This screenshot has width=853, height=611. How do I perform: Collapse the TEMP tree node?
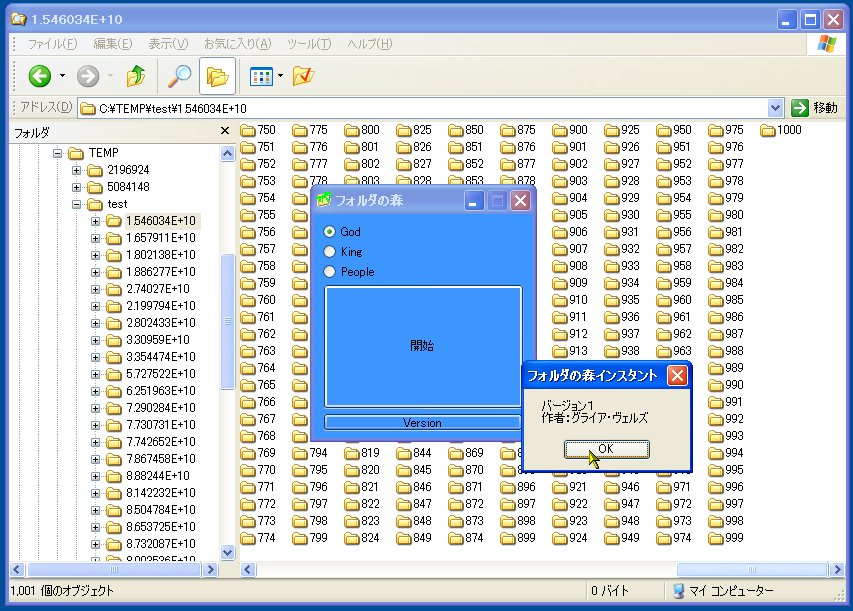[58, 153]
